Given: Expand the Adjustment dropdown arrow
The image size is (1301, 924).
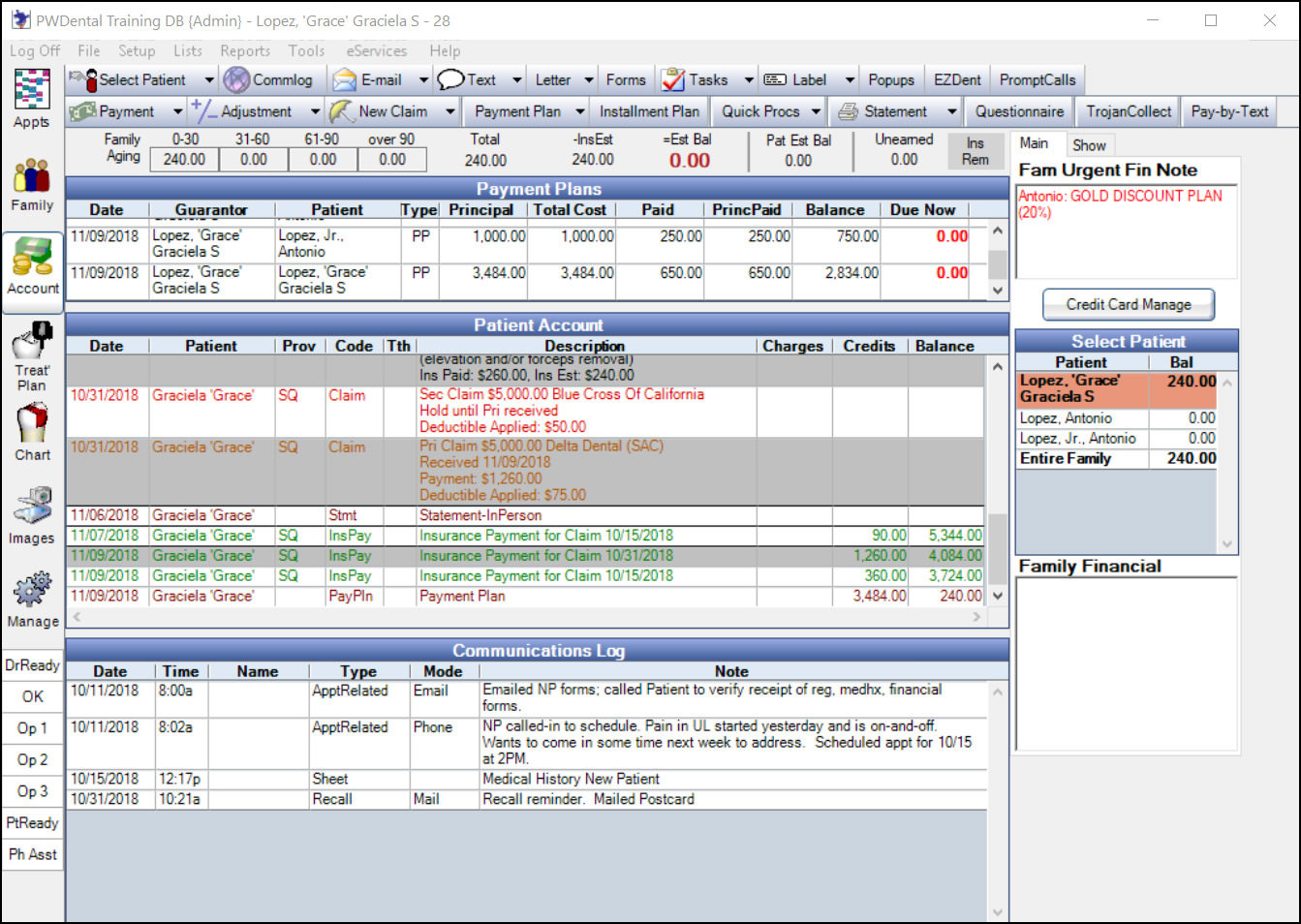Looking at the screenshot, I should coord(315,112).
